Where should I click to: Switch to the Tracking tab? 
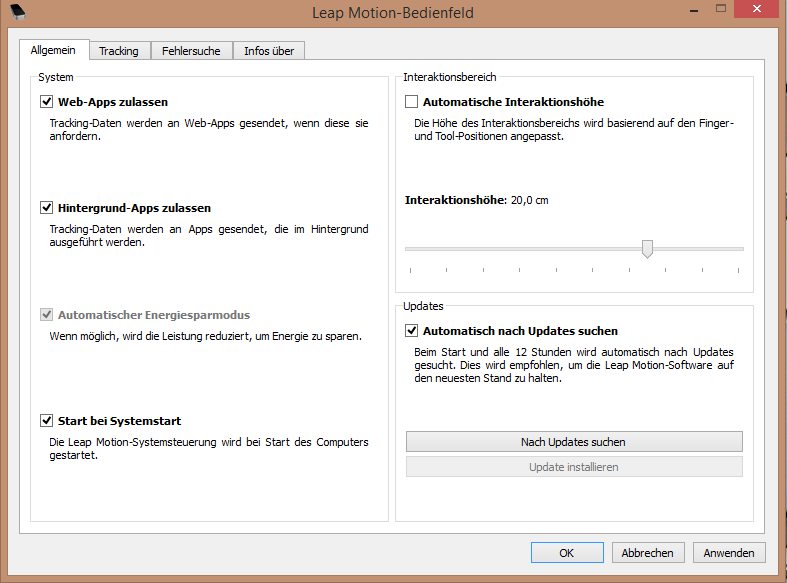click(118, 51)
